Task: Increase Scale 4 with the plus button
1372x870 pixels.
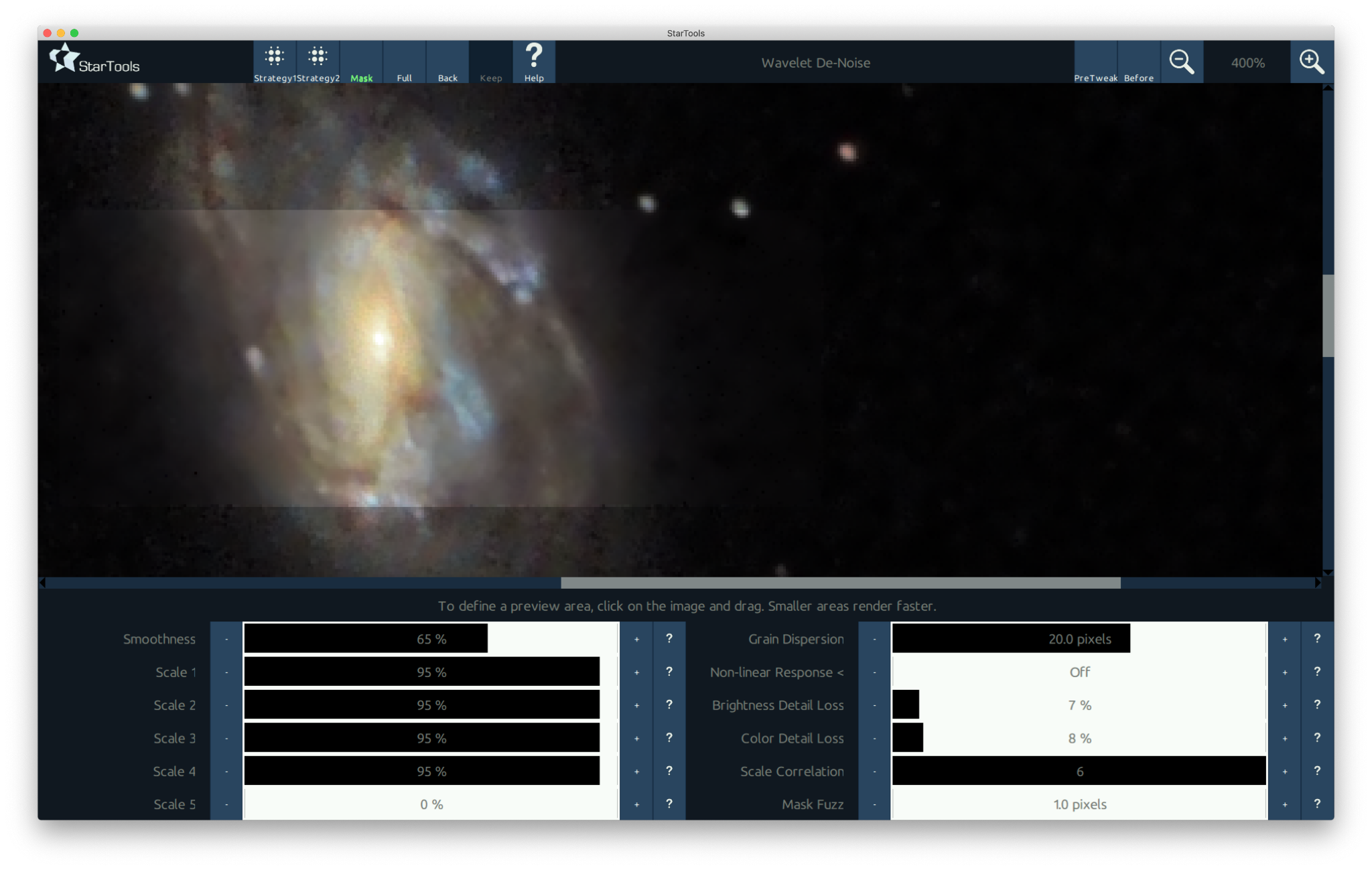Action: pyautogui.click(x=636, y=771)
